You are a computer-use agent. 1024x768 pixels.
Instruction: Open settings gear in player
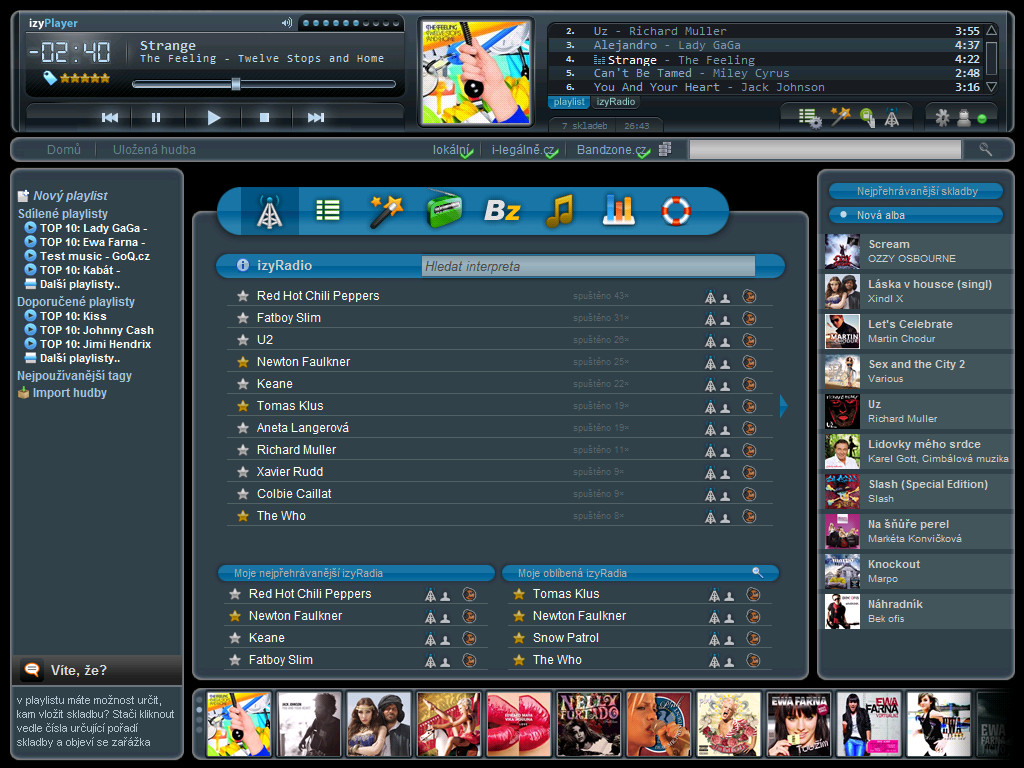(942, 118)
